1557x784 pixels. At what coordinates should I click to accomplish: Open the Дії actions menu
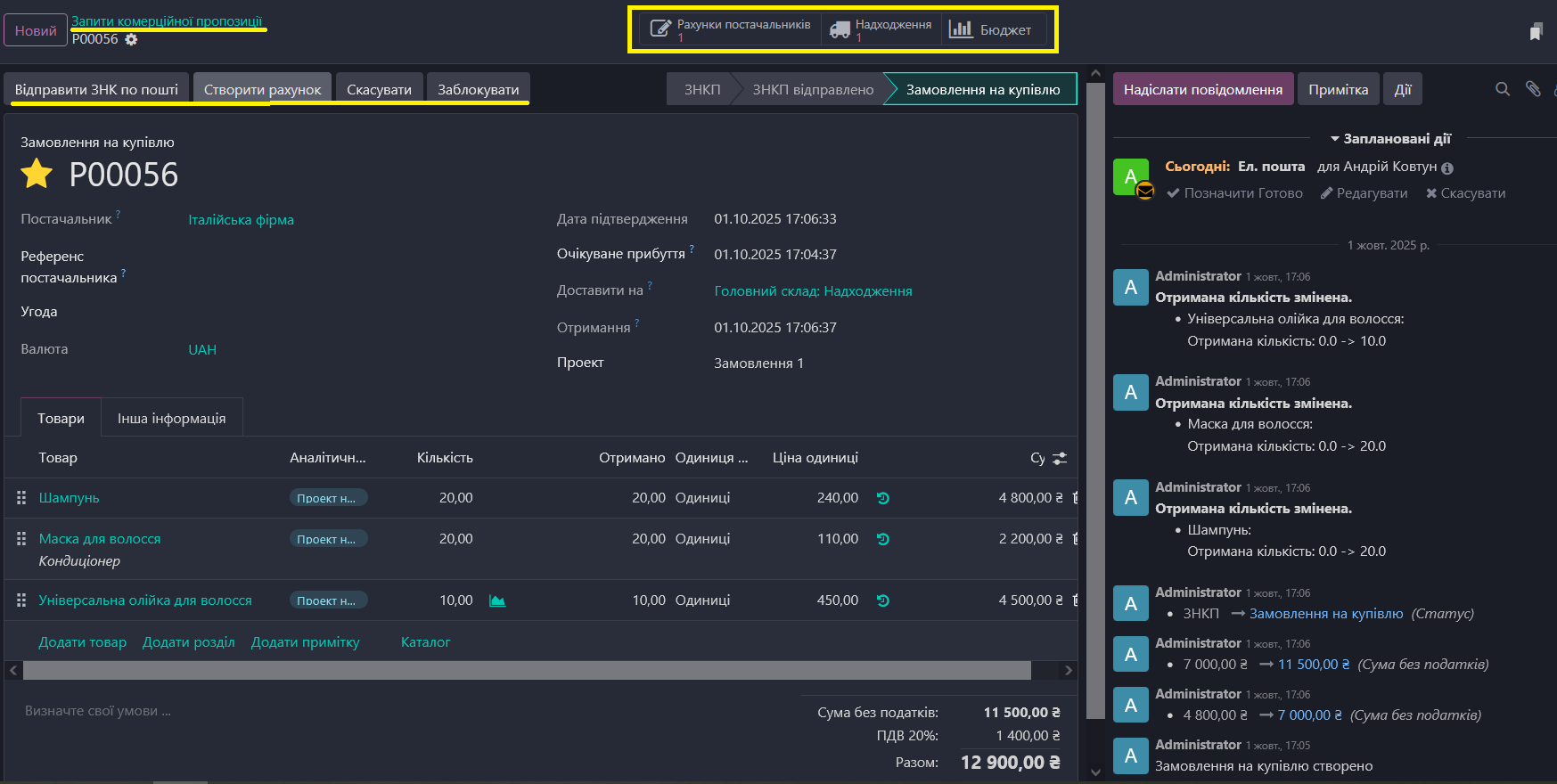click(1403, 89)
